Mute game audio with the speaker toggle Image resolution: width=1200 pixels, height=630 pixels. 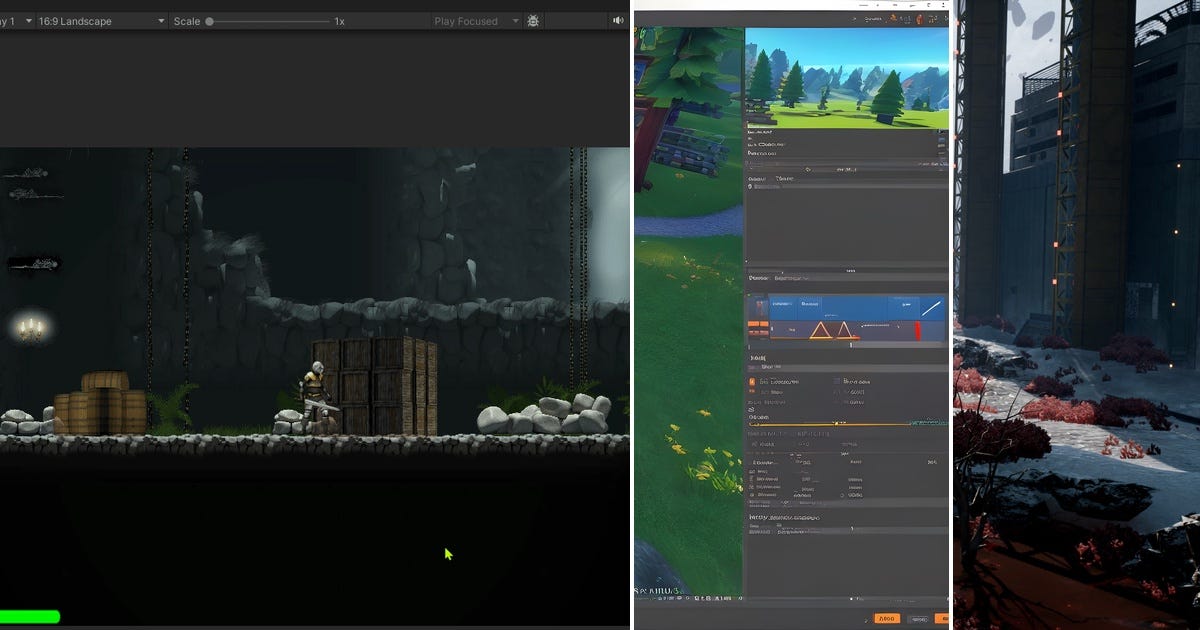[x=620, y=21]
